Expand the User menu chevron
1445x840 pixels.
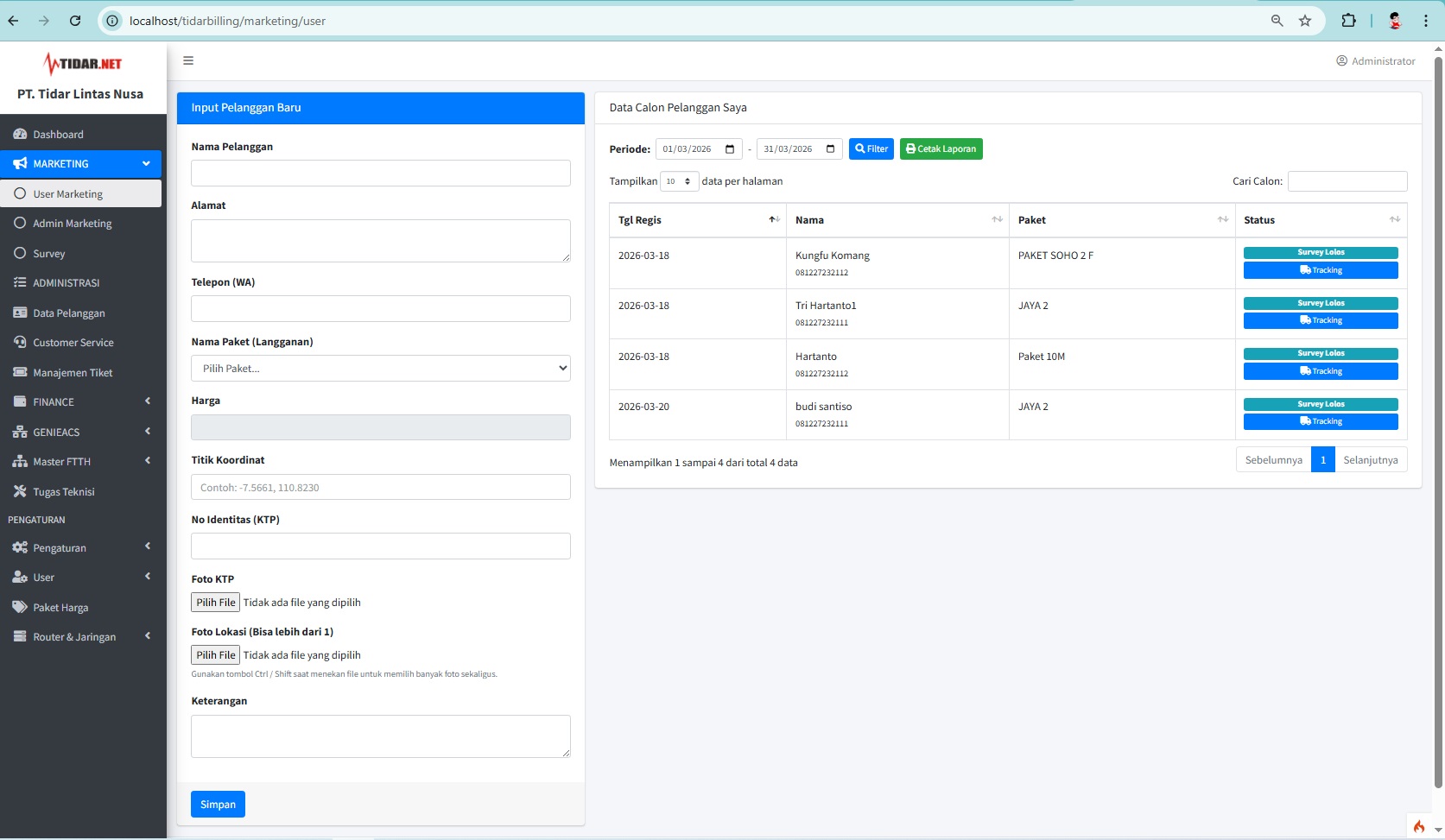[x=148, y=577]
